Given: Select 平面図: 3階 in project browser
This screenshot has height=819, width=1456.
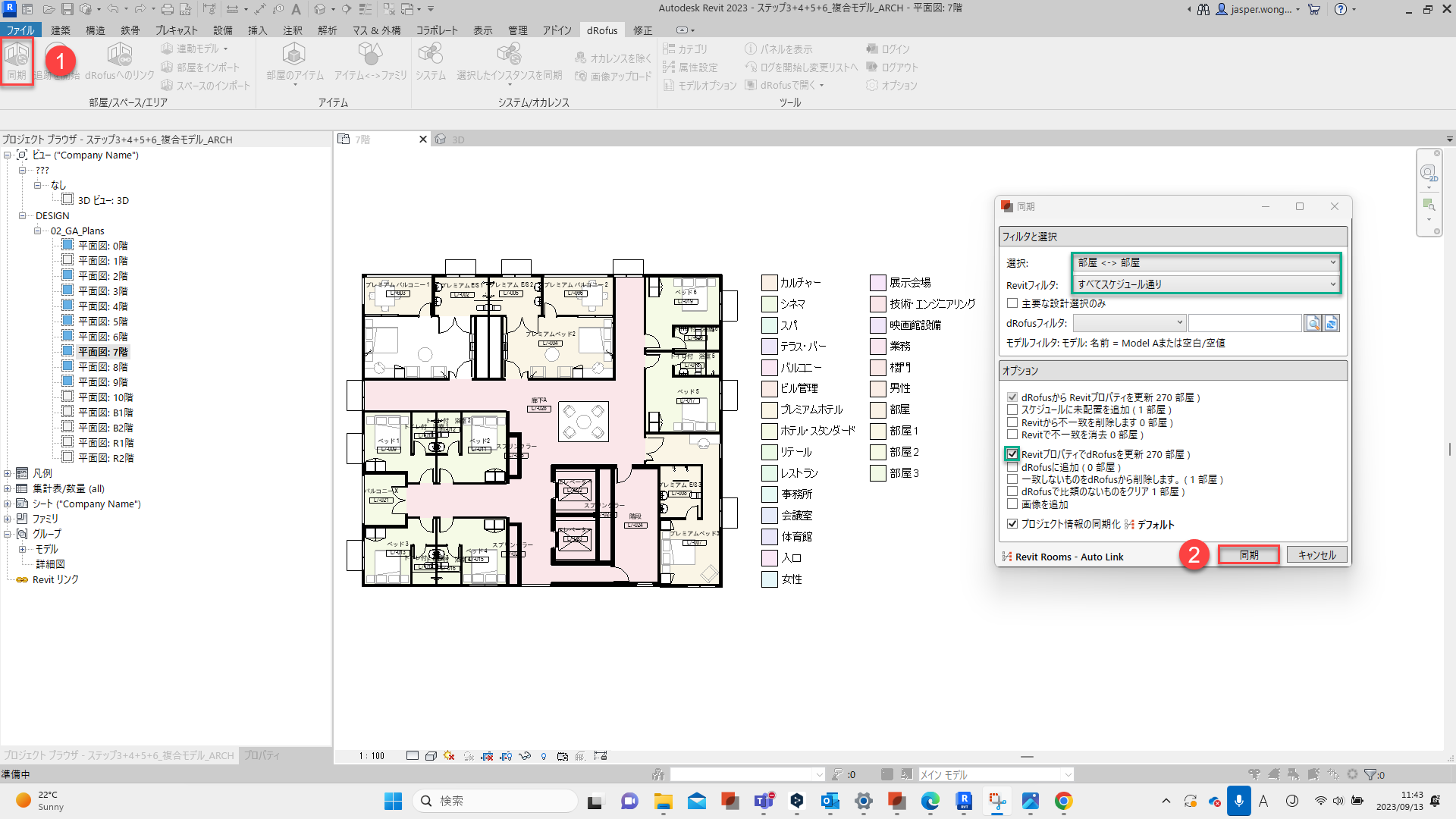Looking at the screenshot, I should (x=103, y=291).
